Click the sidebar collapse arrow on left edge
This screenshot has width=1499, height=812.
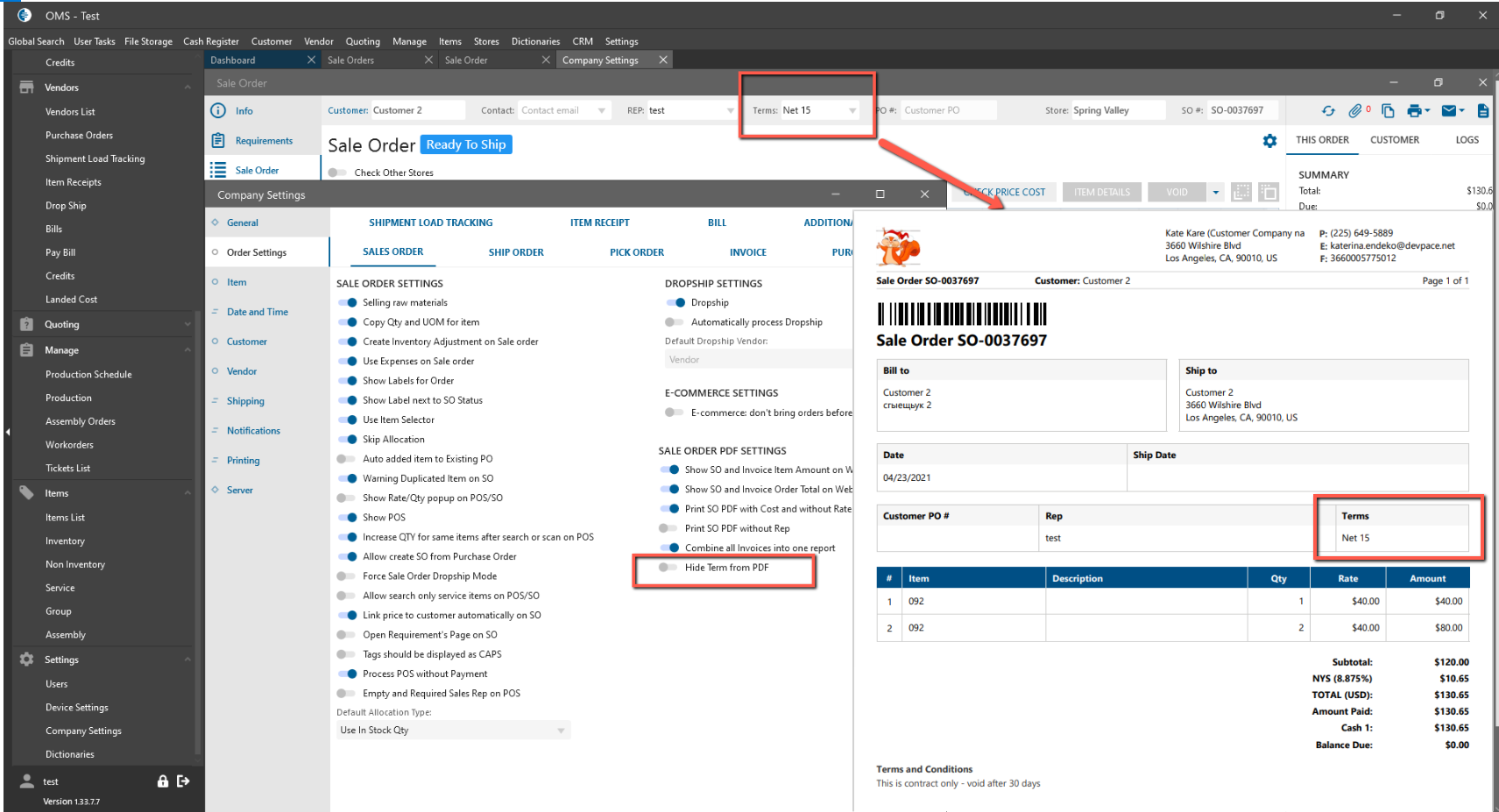(7, 432)
